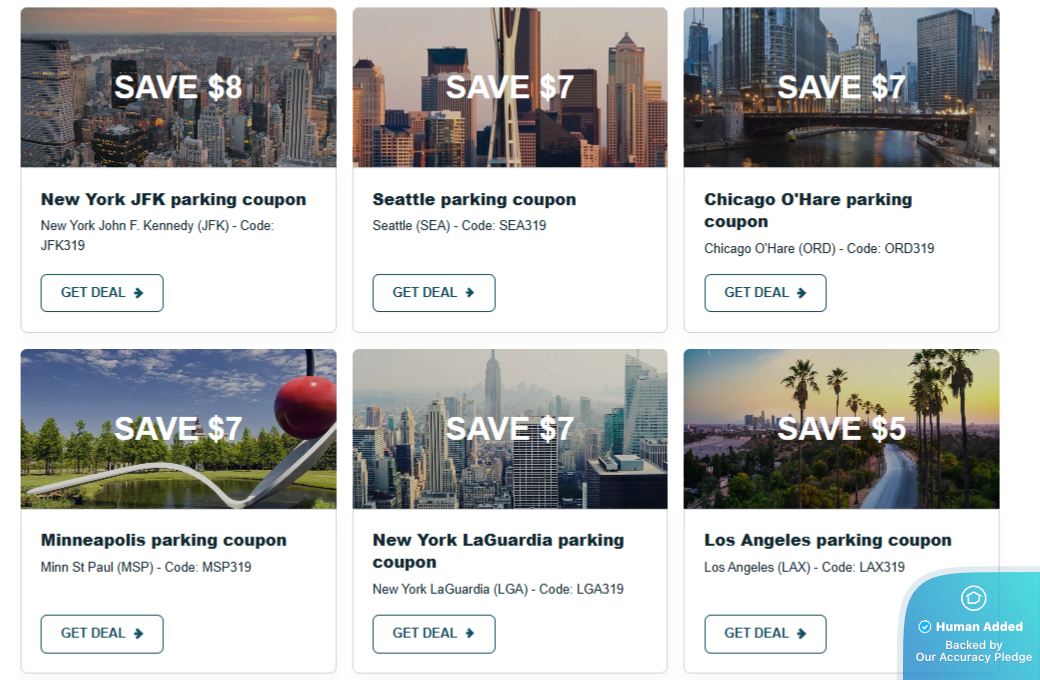Open the Los Angeles palm trees image
The image size is (1040, 680).
coord(841,429)
